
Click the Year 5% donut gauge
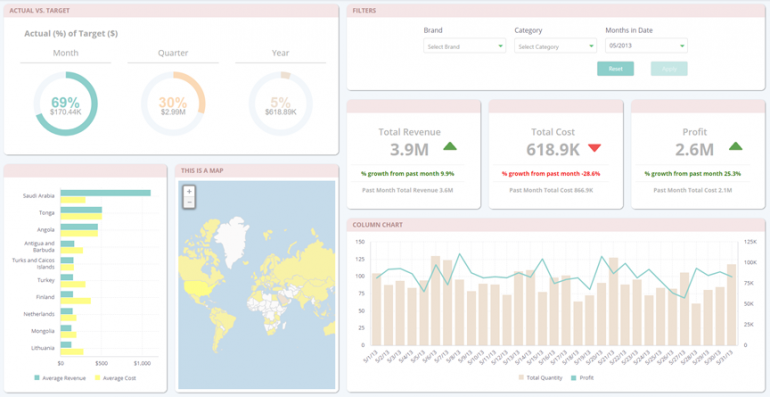tap(280, 104)
